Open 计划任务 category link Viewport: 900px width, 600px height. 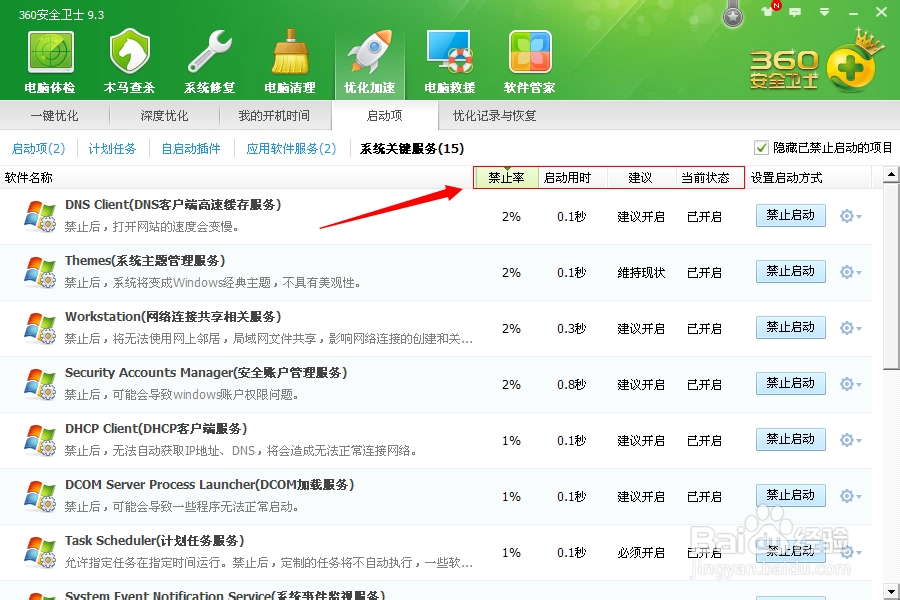(x=112, y=149)
